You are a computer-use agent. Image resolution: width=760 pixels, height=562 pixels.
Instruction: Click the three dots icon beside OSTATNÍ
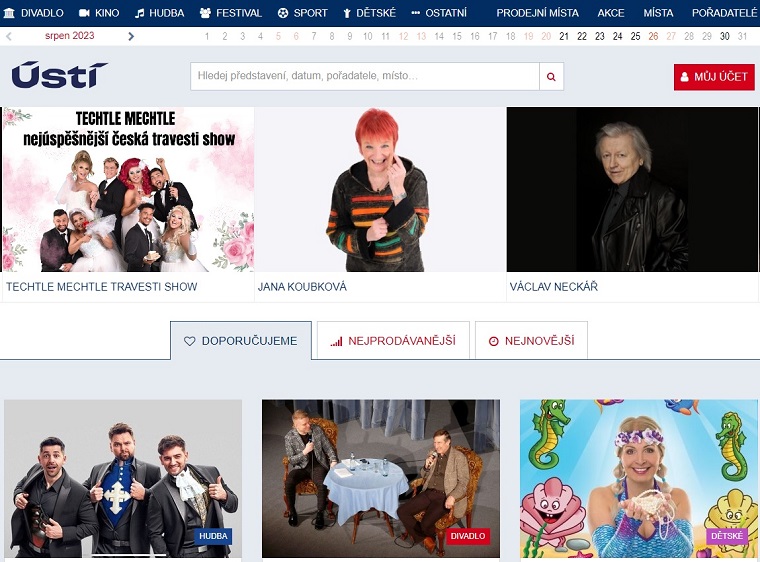[x=415, y=13]
